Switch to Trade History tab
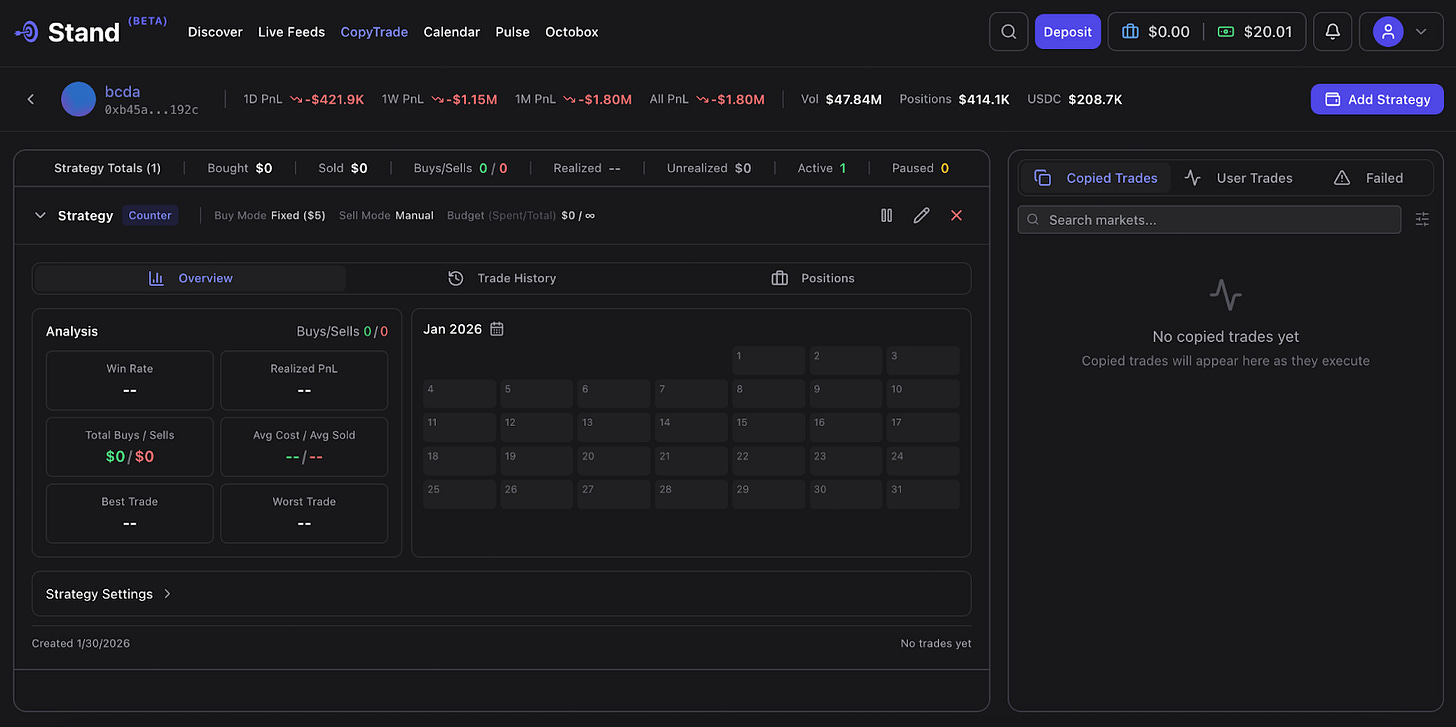This screenshot has width=1456, height=727. coord(502,278)
